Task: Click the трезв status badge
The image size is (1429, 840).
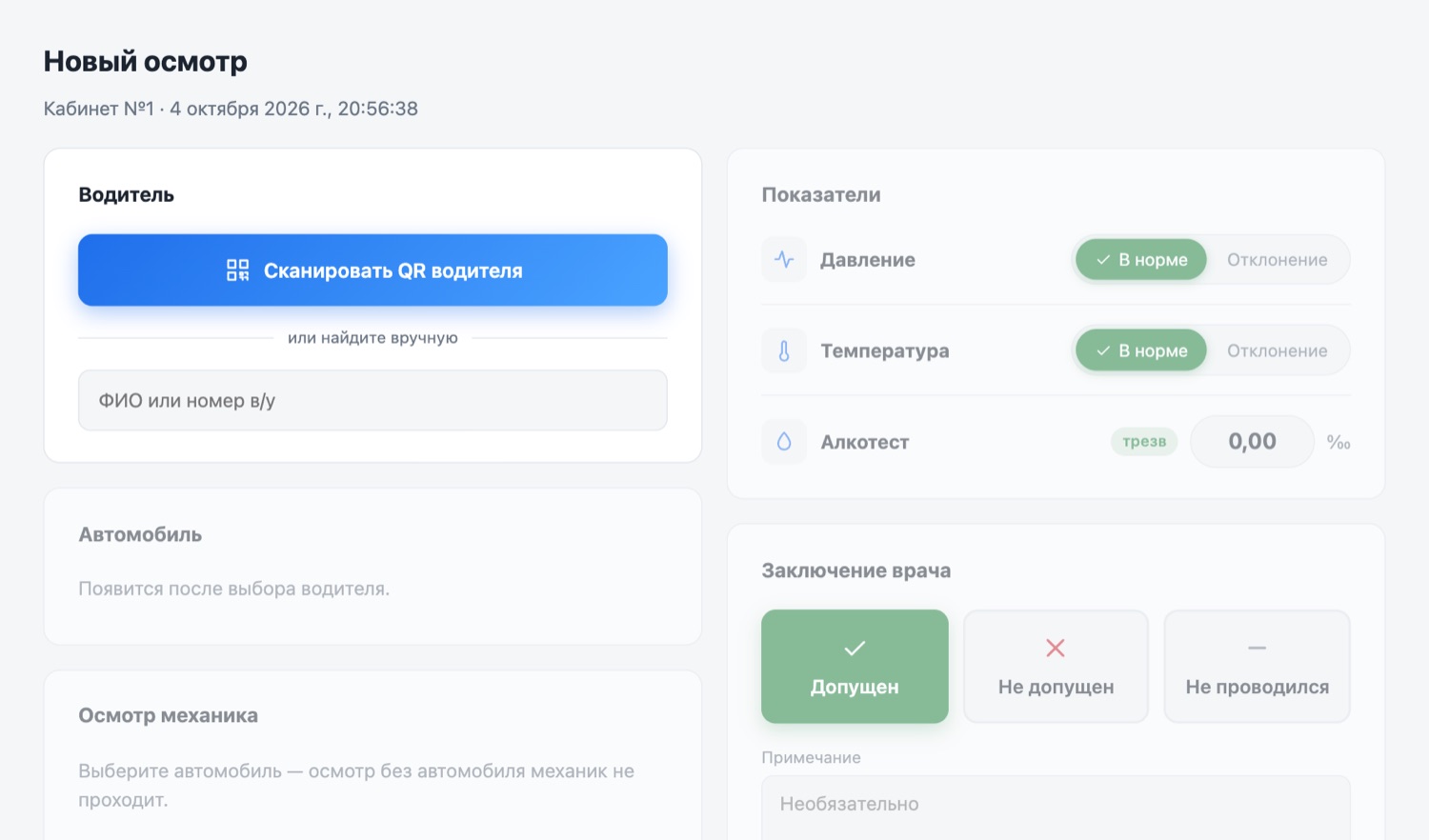Action: click(1144, 441)
